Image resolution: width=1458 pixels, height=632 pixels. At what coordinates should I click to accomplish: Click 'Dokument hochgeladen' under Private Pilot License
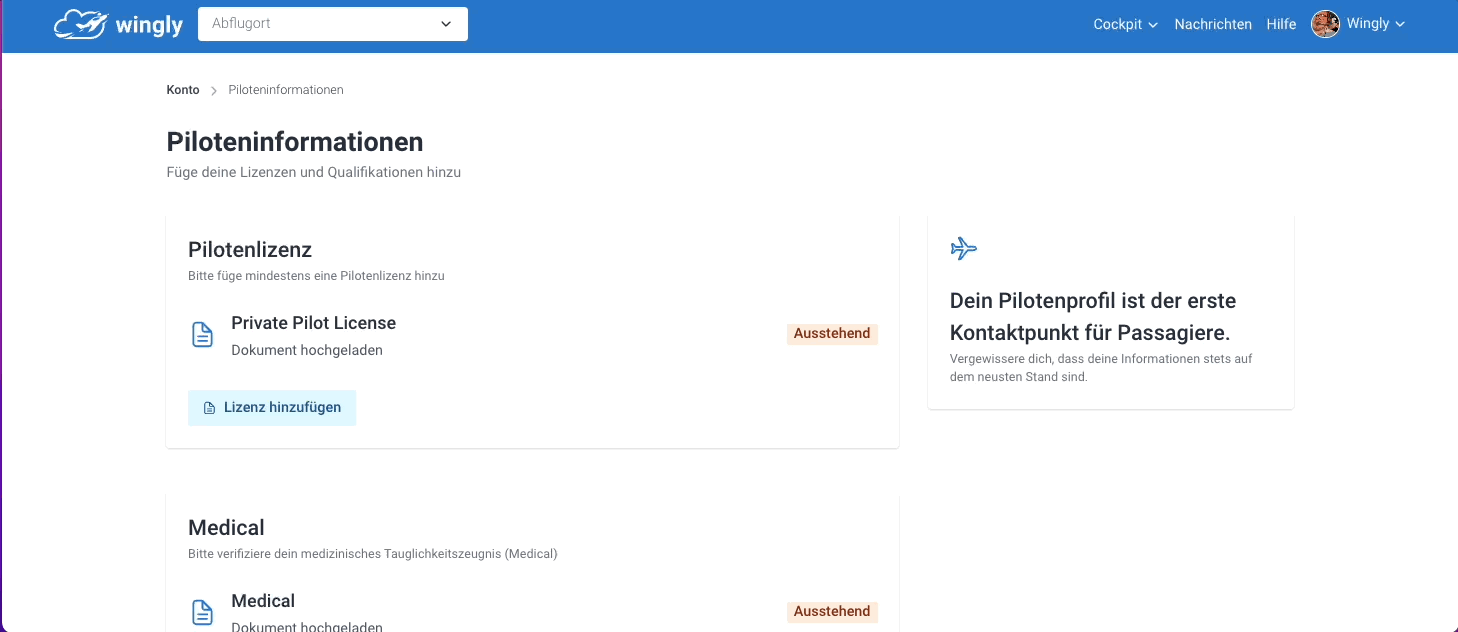pos(307,351)
